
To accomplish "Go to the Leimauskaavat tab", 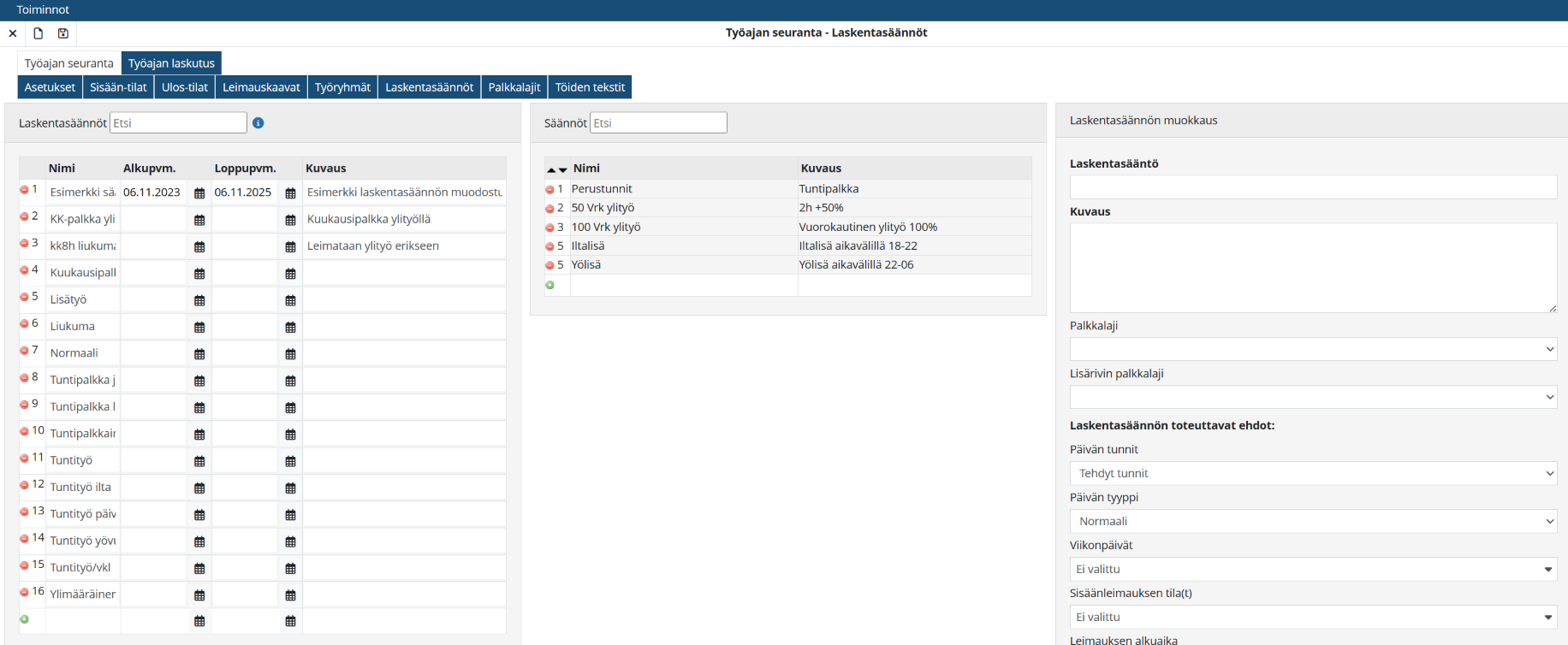I will point(261,87).
